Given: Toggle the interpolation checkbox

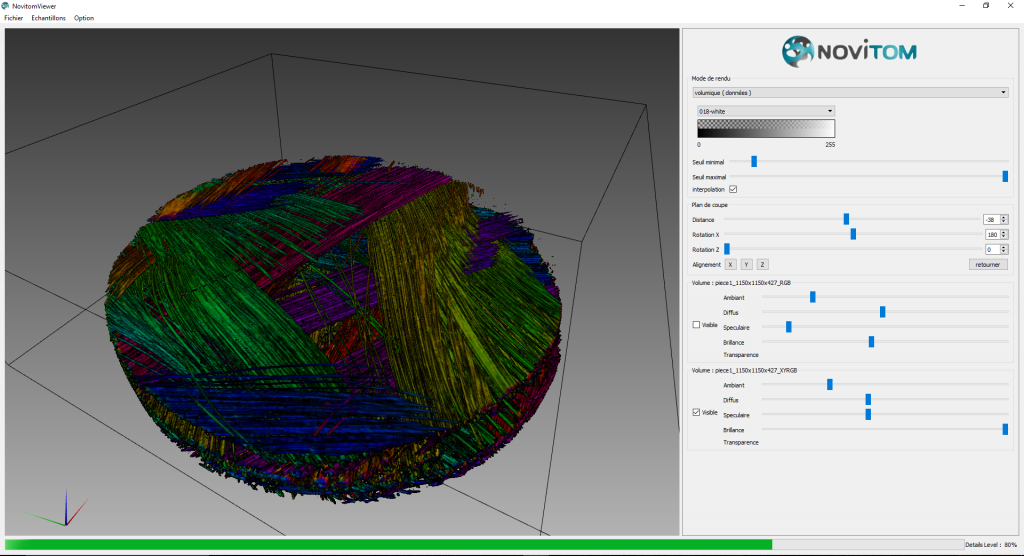Looking at the screenshot, I should 733,189.
